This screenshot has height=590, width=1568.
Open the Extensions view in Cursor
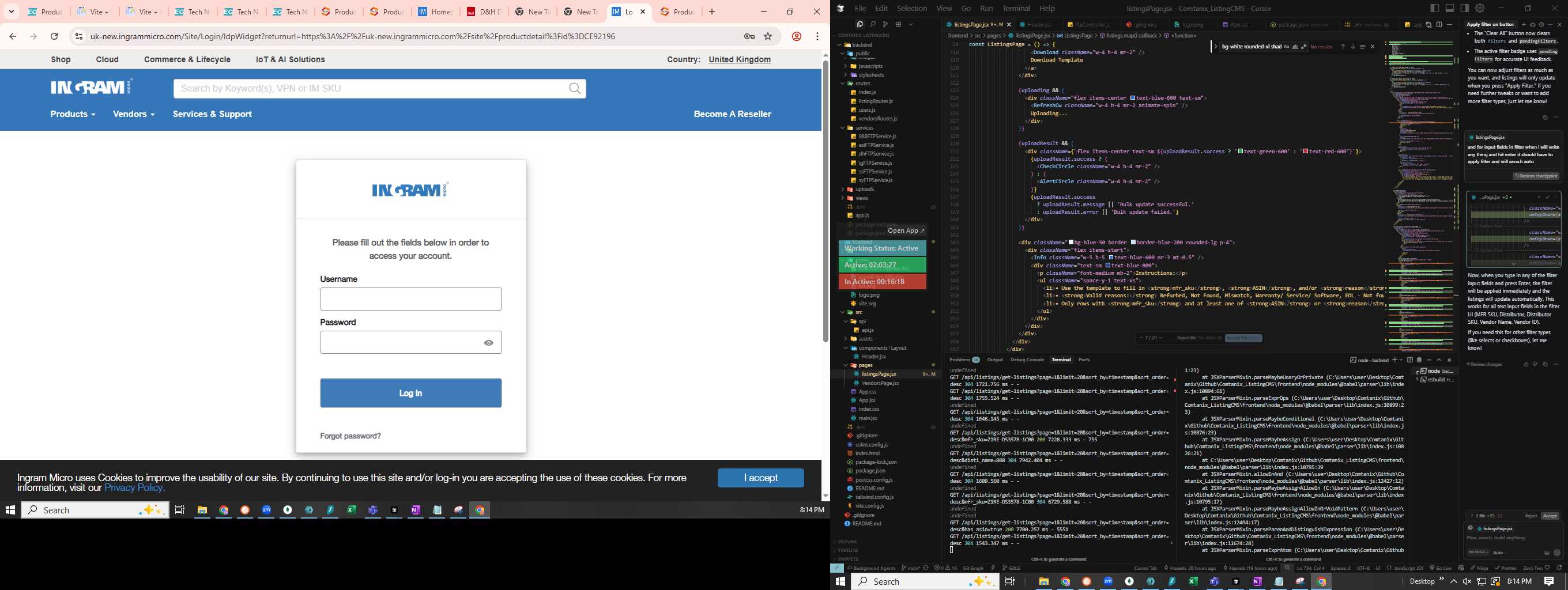tap(899, 24)
